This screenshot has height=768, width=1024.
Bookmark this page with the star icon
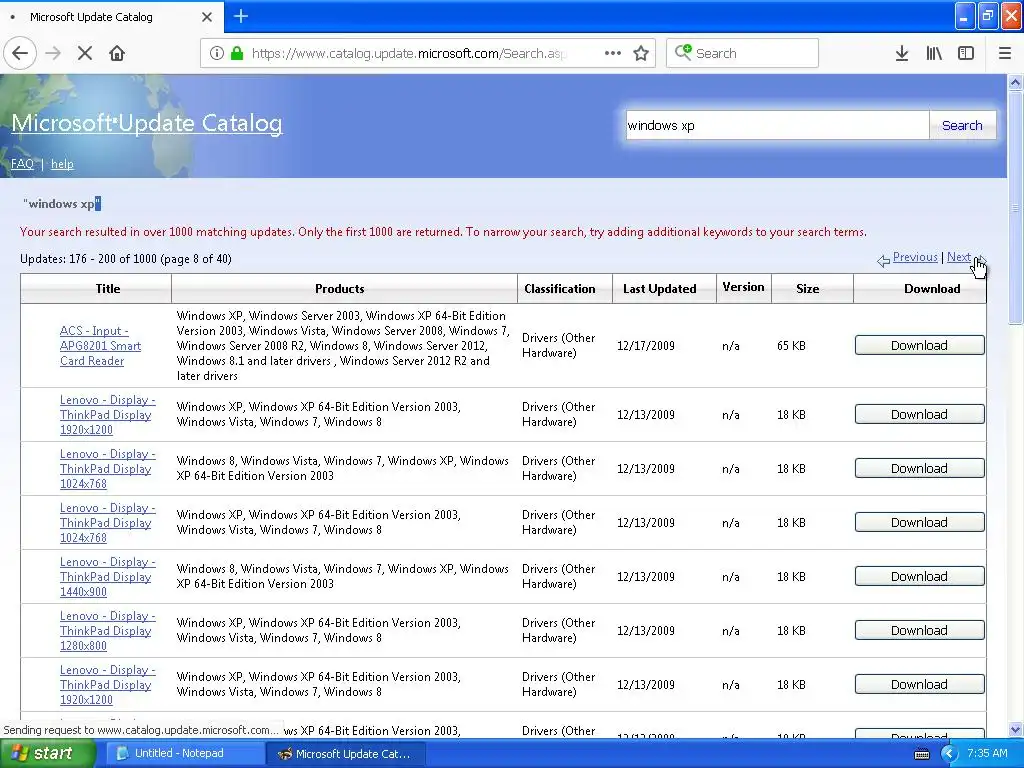pos(641,53)
